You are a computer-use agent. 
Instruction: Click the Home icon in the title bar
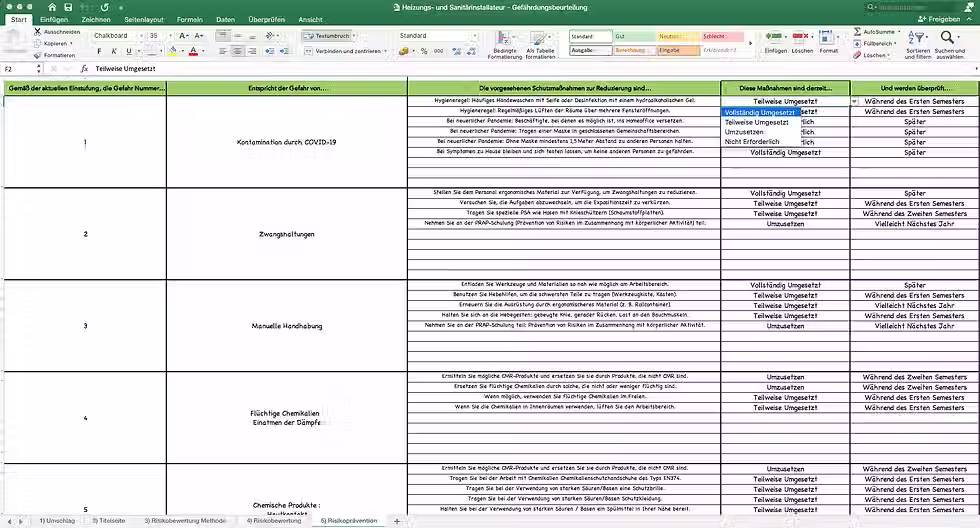52,7
